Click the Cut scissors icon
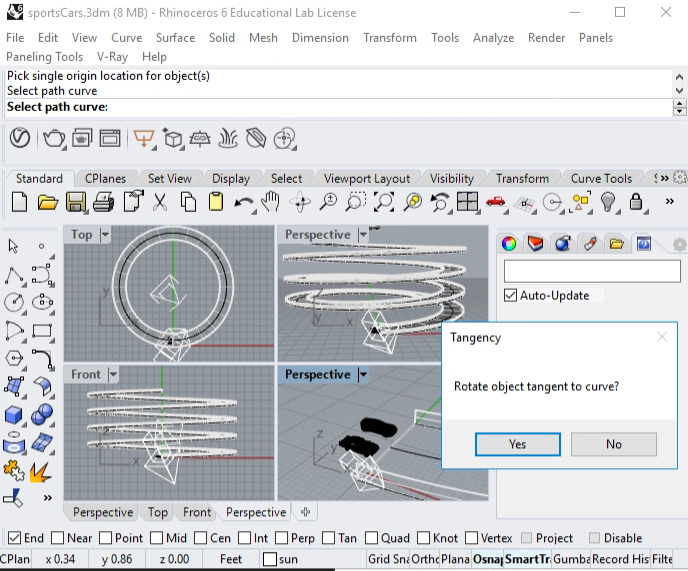The width and height of the screenshot is (688, 571). (x=160, y=202)
